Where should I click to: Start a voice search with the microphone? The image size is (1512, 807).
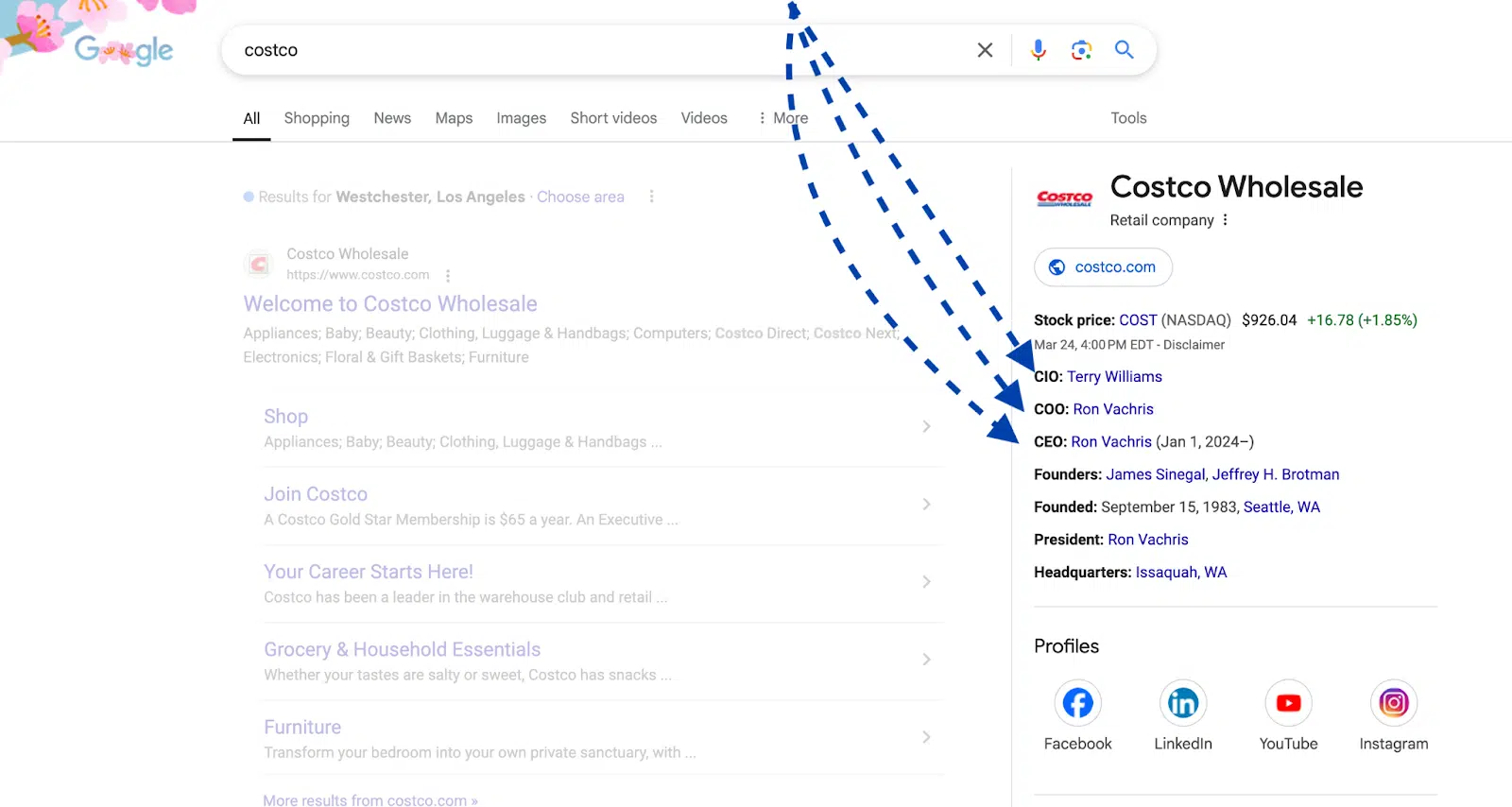pyautogui.click(x=1038, y=50)
